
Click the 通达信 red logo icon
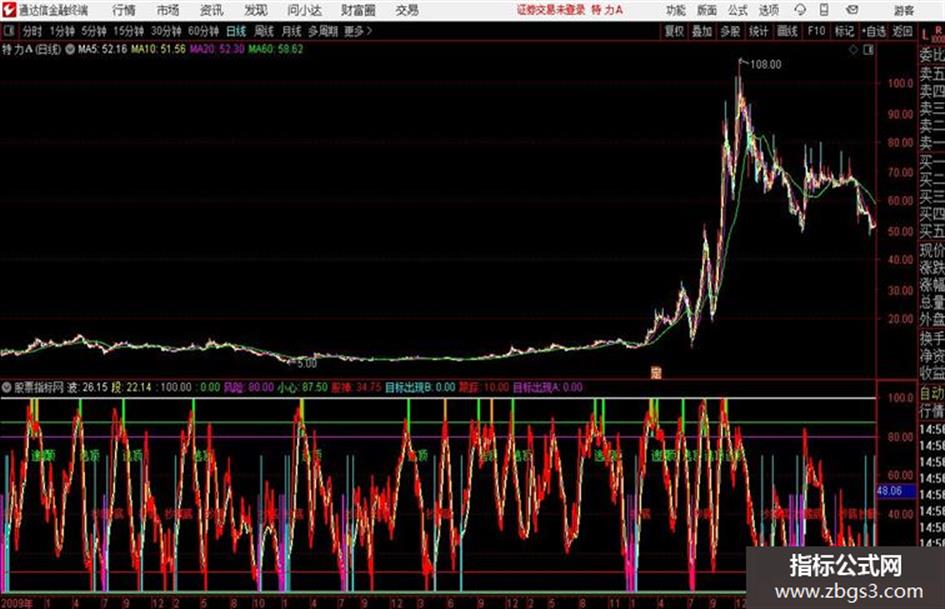pyautogui.click(x=9, y=10)
